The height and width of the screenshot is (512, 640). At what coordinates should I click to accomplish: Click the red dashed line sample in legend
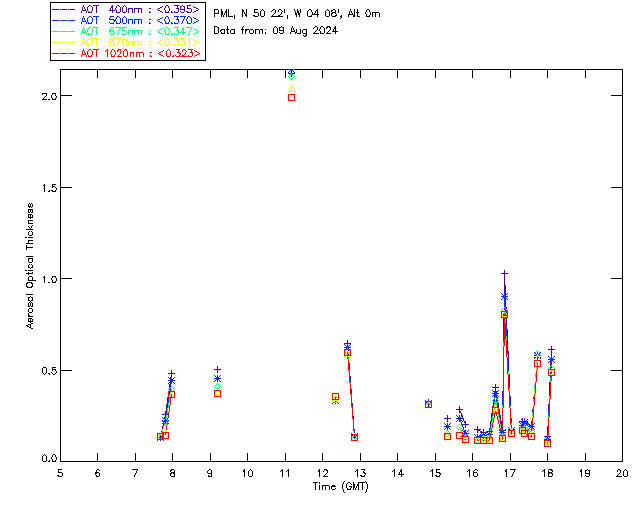64,53
